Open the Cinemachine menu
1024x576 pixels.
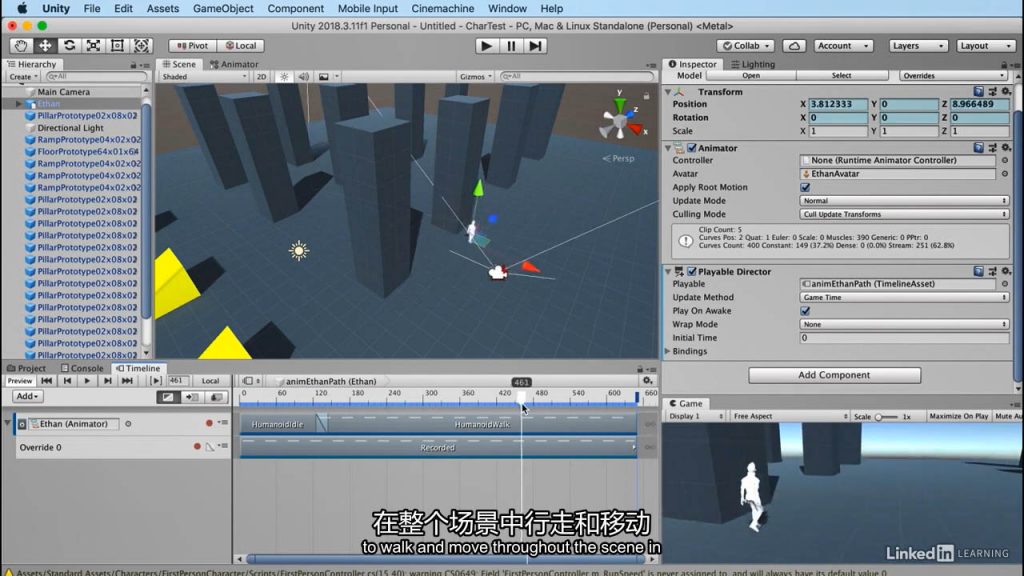(443, 8)
